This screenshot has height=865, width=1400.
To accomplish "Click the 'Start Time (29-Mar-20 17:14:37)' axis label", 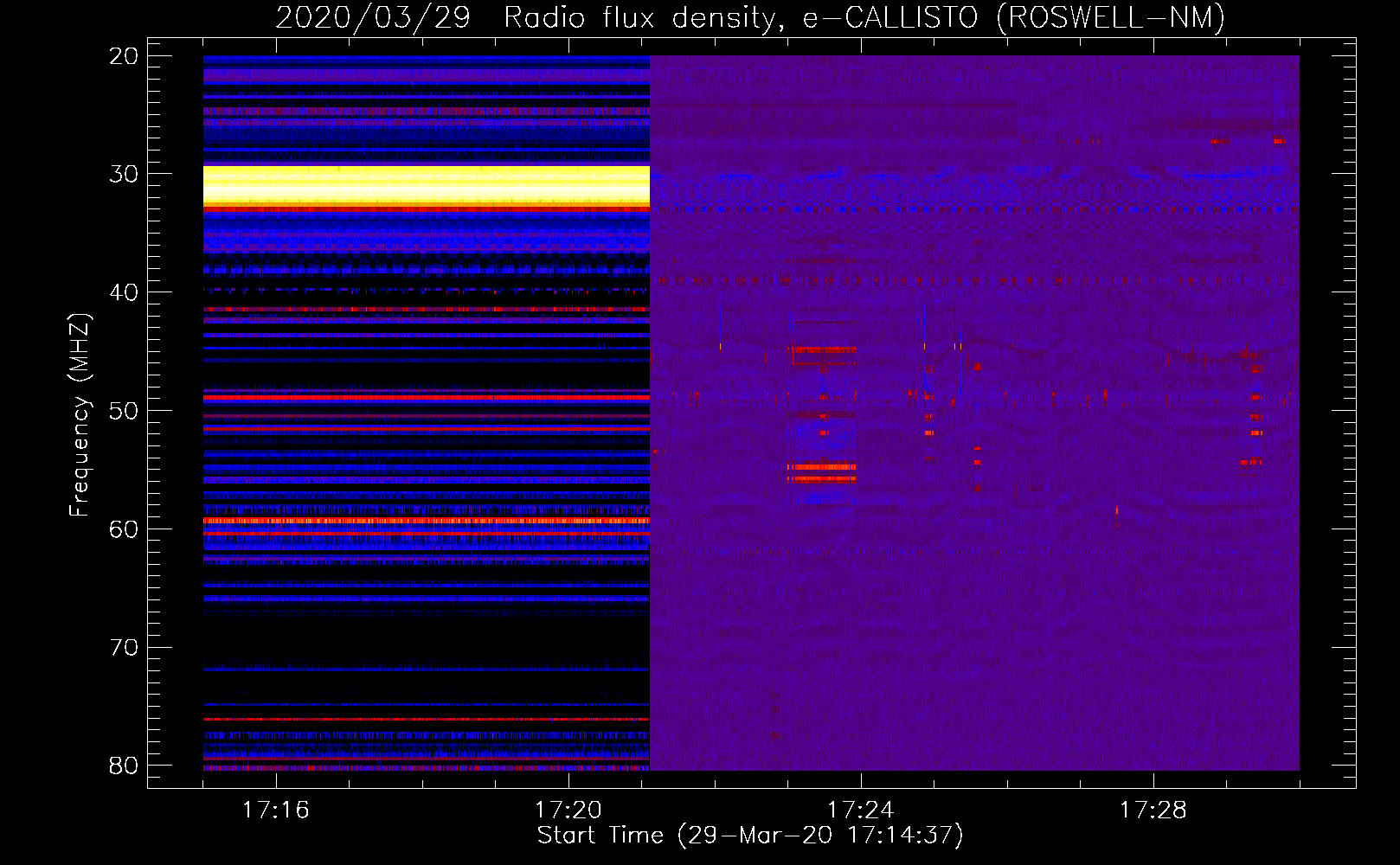I will point(750,836).
